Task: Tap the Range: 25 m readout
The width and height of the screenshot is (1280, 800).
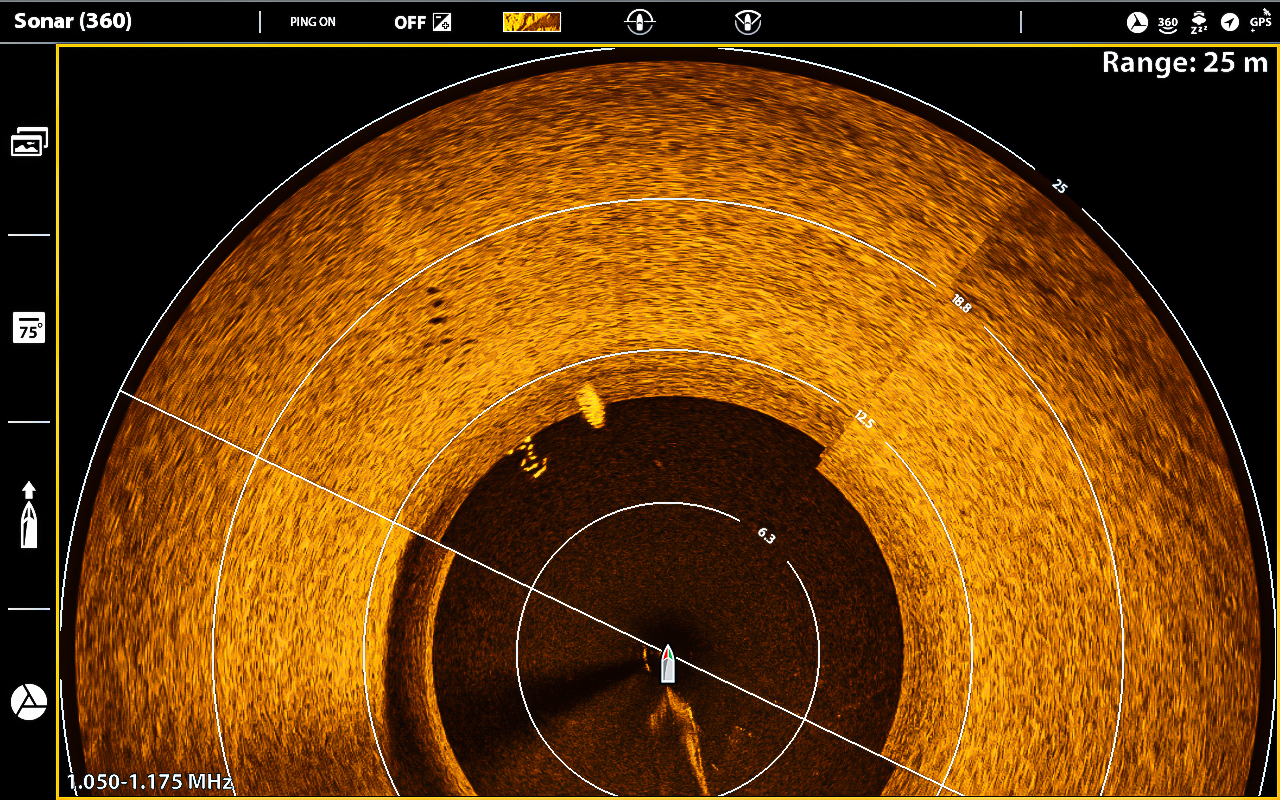Action: tap(1184, 63)
